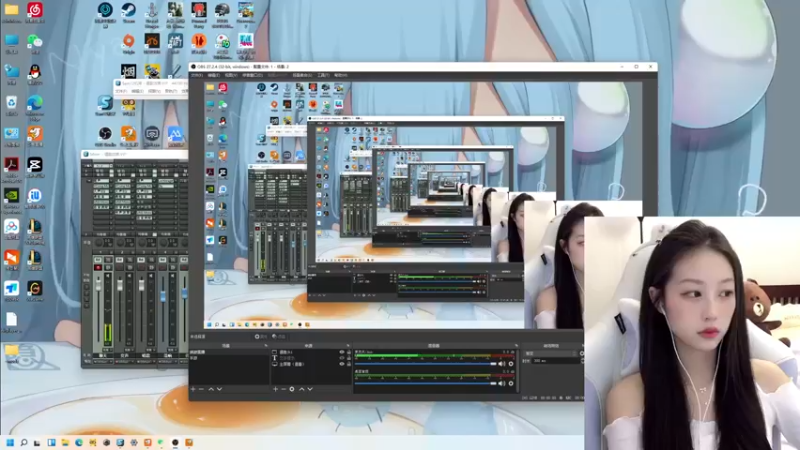Click transition duration input field in OBS
Screen dimensions: 800x450
(x=556, y=361)
